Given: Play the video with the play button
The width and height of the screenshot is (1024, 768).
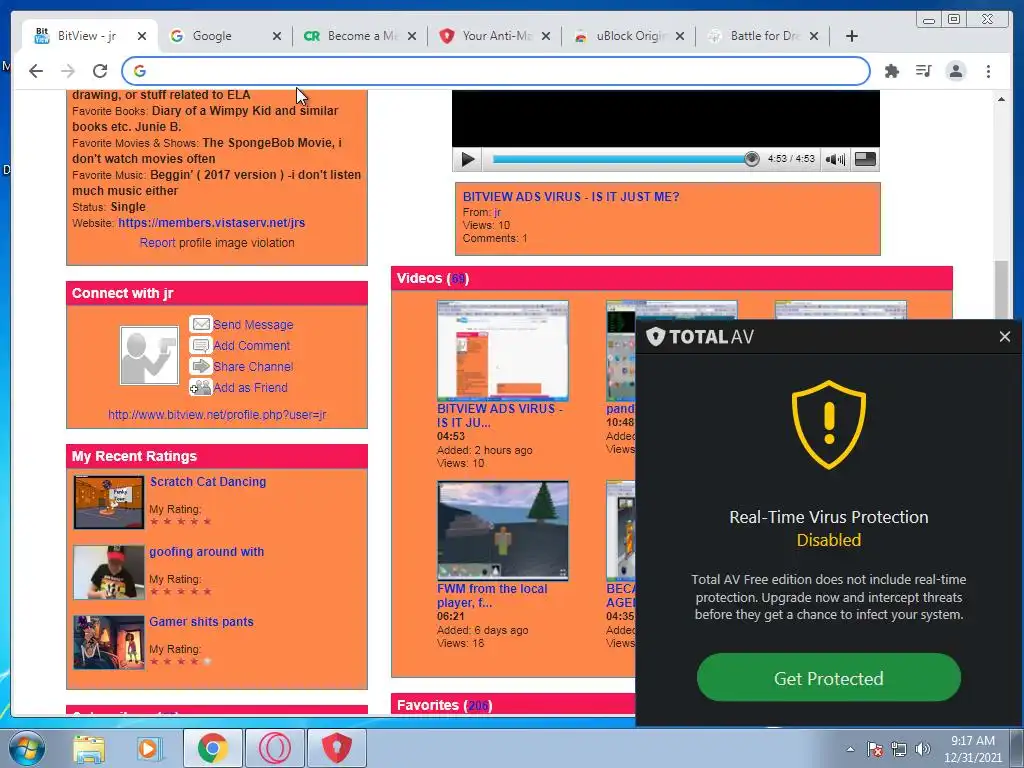Looking at the screenshot, I should 468,159.
